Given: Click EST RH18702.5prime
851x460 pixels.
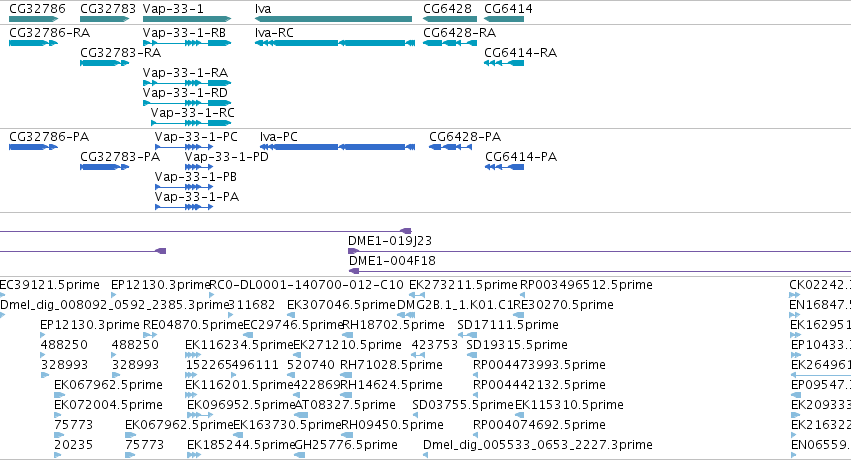Looking at the screenshot, I should [x=347, y=335].
